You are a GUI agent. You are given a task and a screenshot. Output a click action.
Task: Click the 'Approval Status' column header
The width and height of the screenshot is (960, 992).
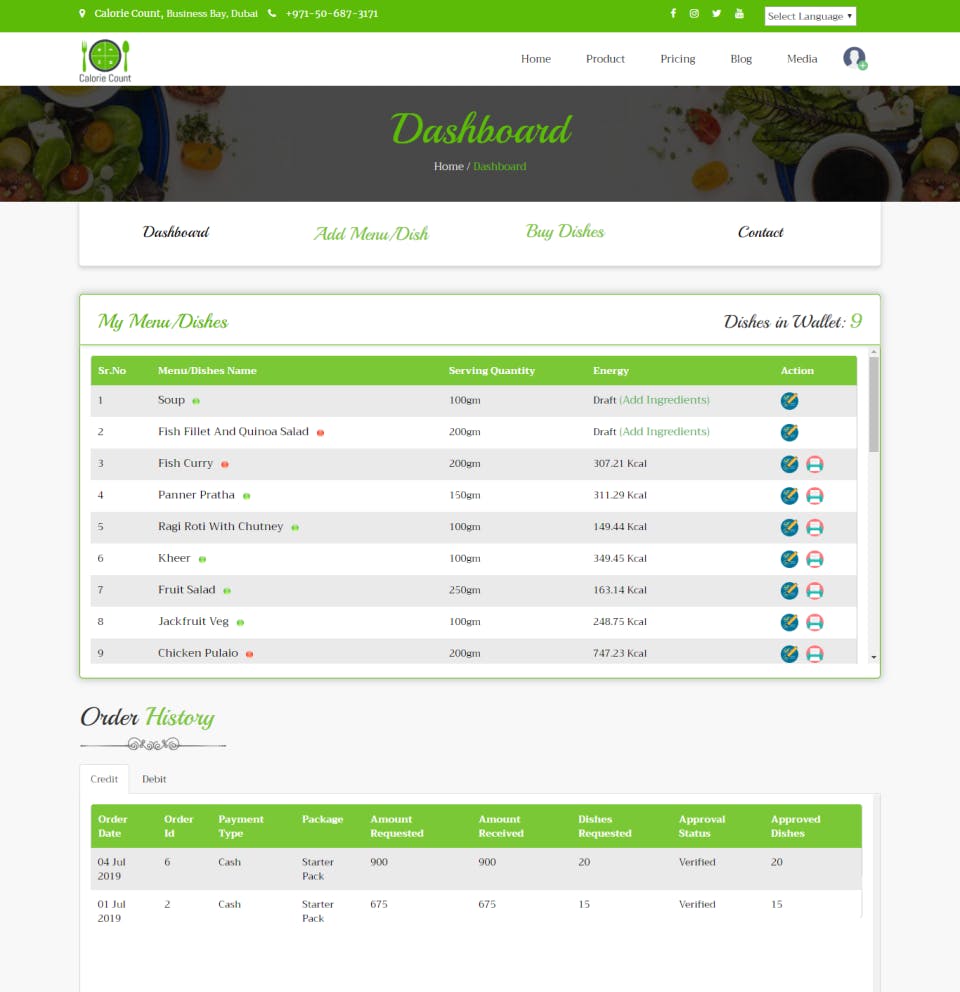click(x=702, y=826)
